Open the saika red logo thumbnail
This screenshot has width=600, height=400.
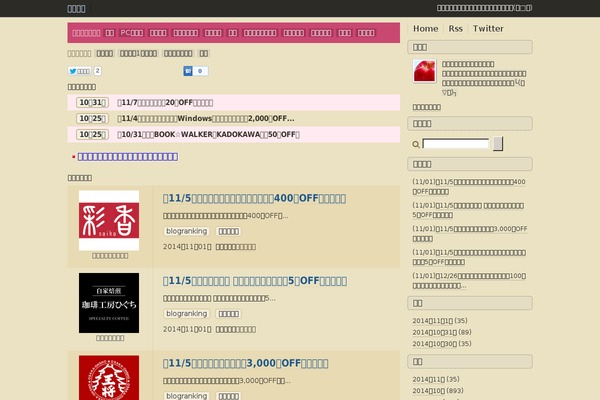[x=109, y=220]
